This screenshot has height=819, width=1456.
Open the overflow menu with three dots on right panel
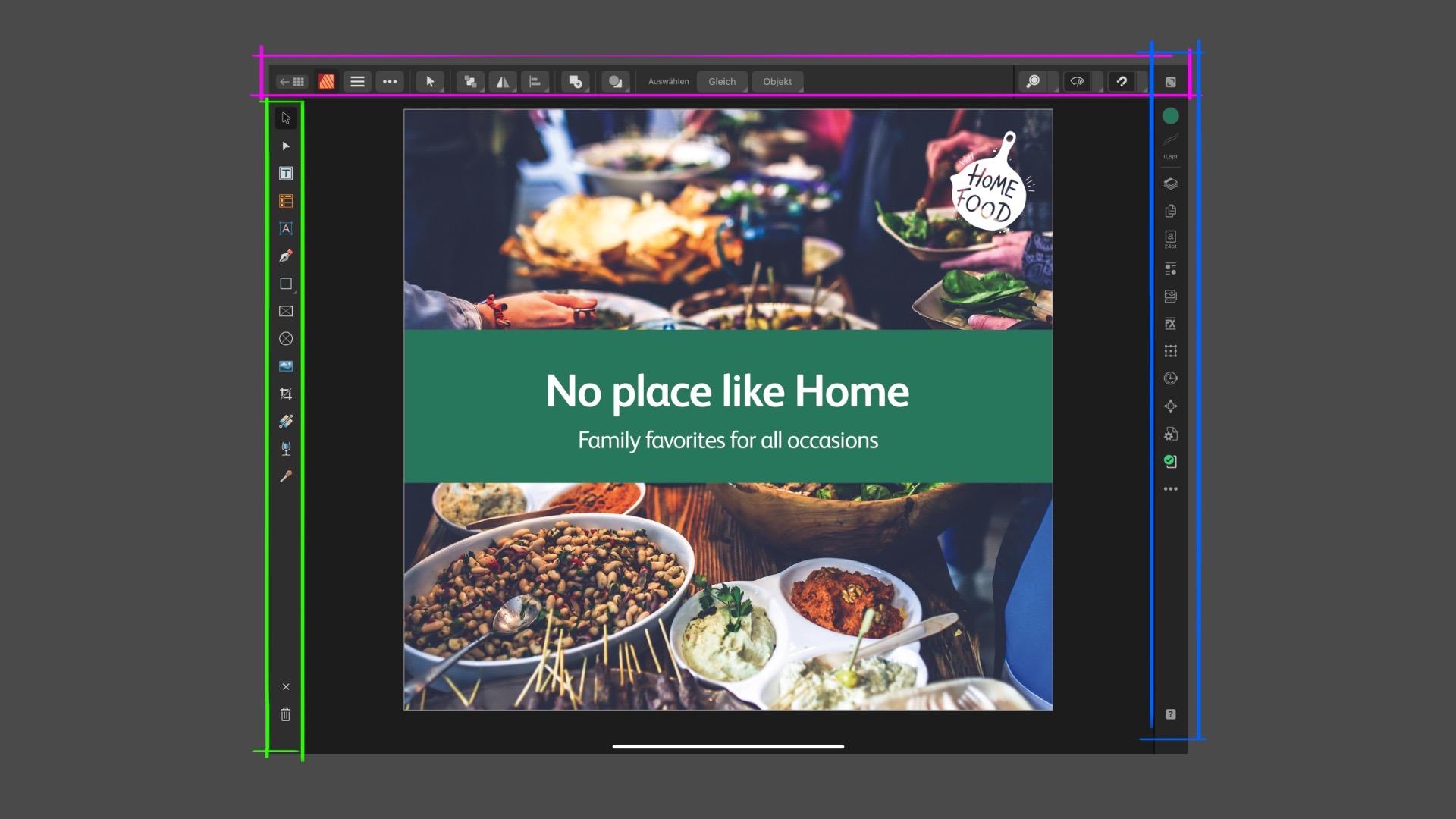coord(1171,488)
